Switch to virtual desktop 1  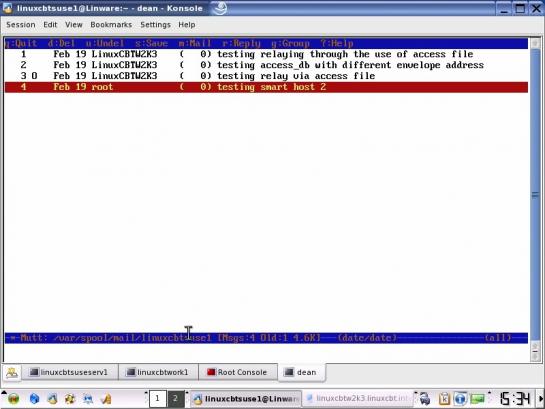point(157,399)
